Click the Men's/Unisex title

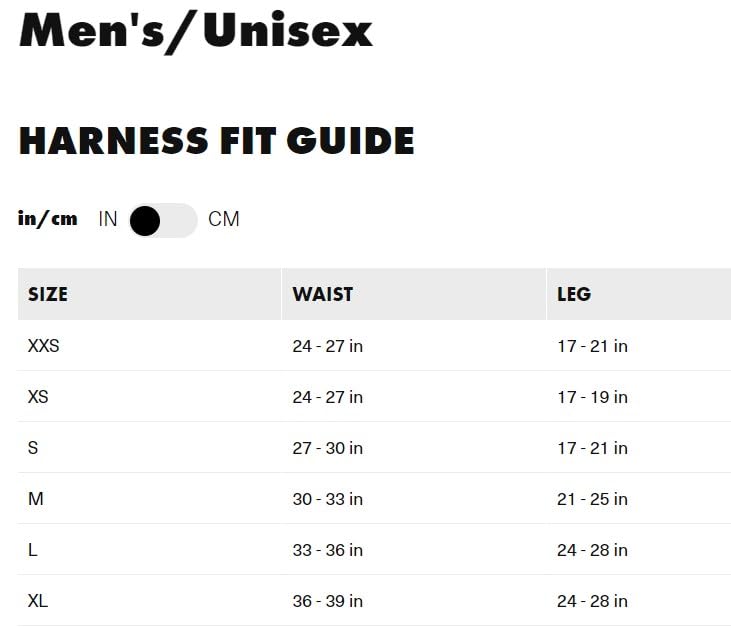point(196,30)
